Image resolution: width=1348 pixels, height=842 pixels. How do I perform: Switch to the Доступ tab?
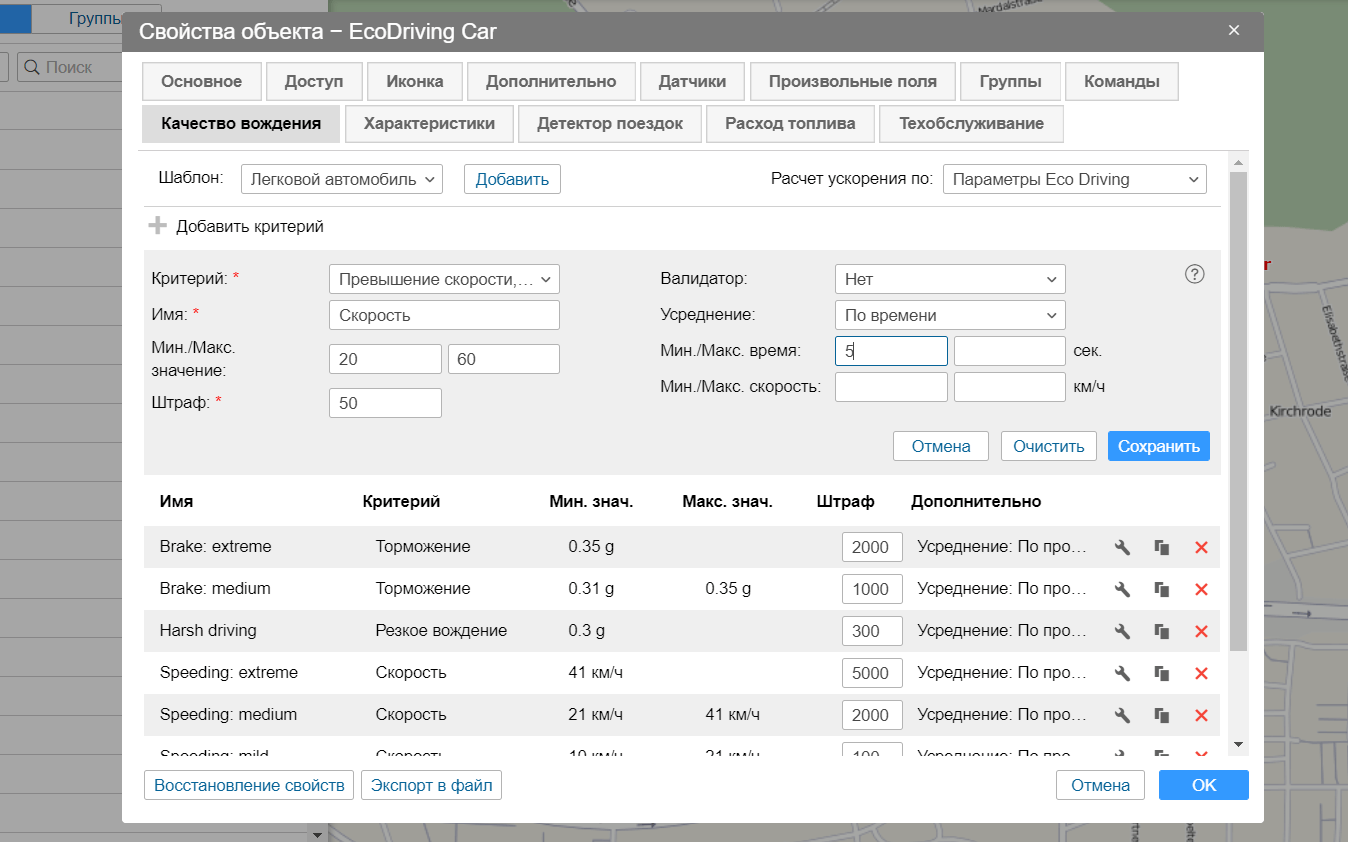[x=314, y=82]
